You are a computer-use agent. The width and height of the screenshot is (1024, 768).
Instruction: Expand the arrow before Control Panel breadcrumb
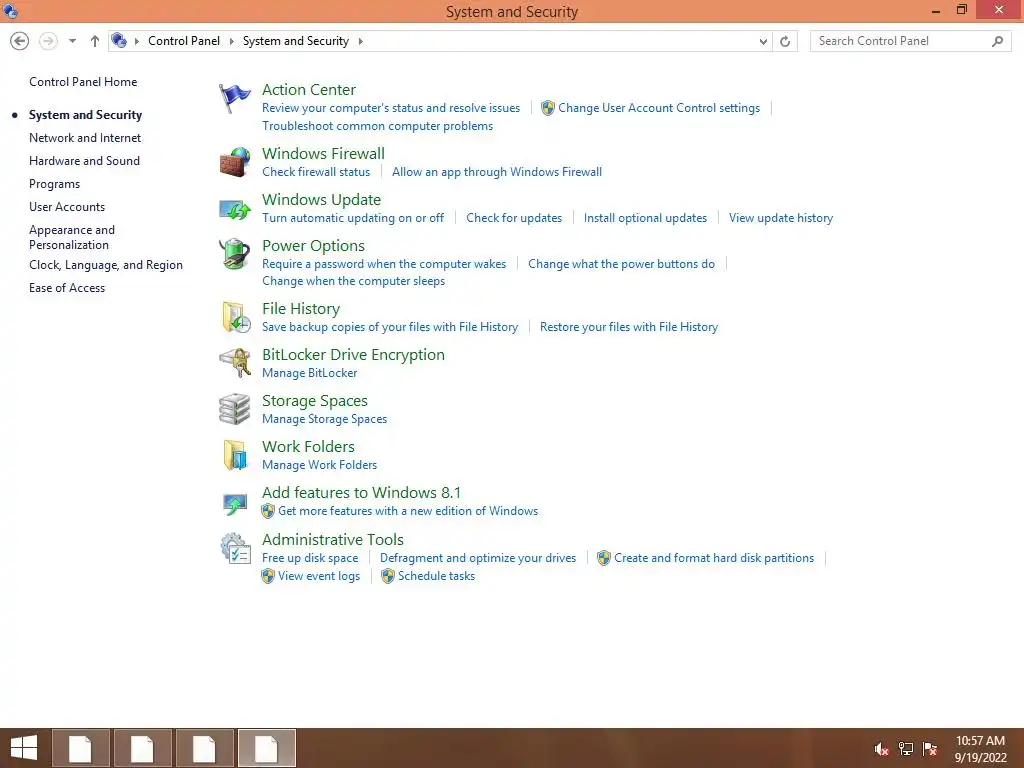point(136,41)
